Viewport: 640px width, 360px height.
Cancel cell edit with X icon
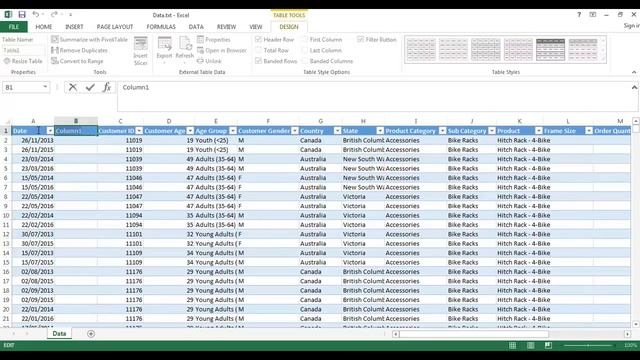73,87
